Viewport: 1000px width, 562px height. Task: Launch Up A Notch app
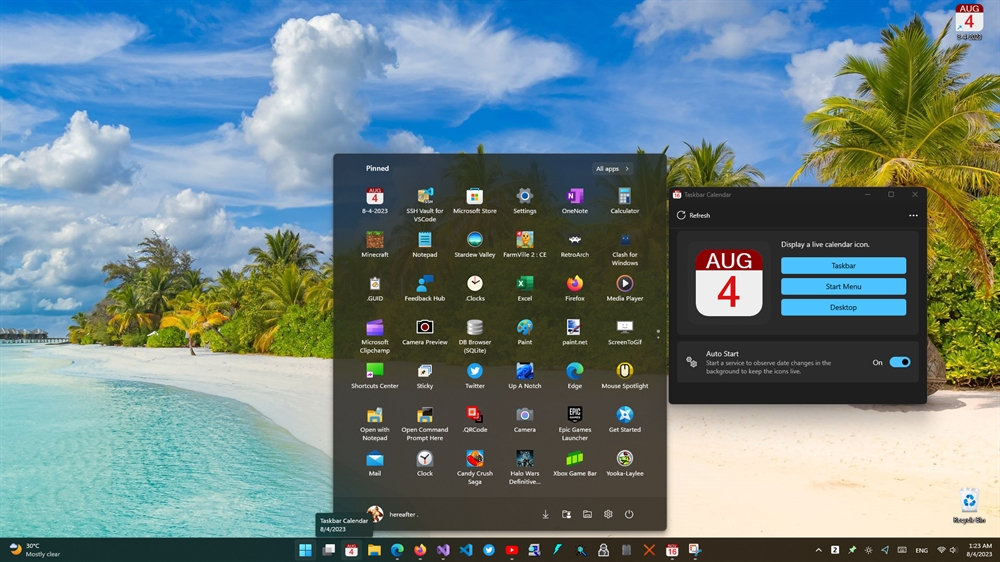[525, 376]
